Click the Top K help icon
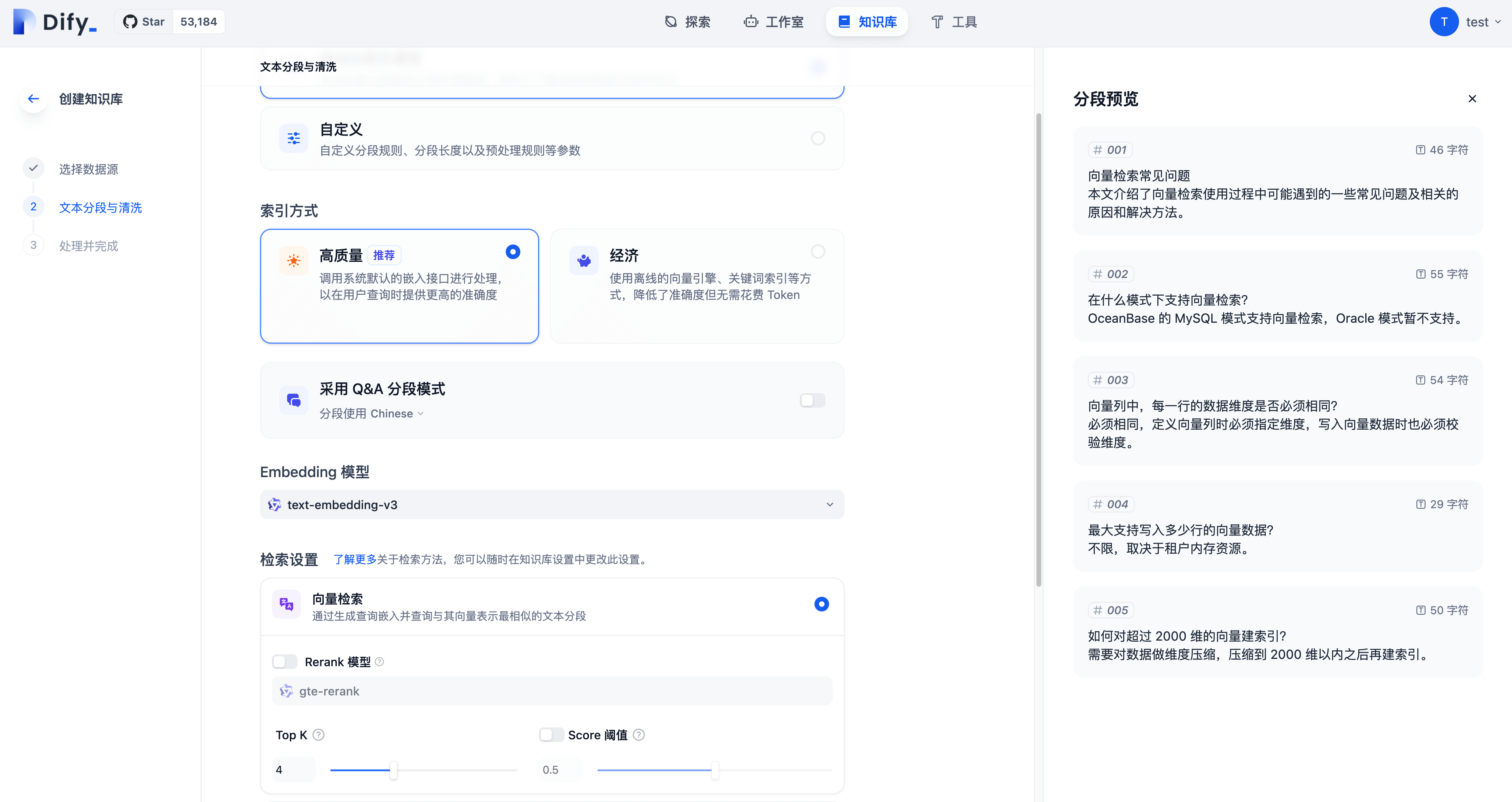The width and height of the screenshot is (1512, 802). click(318, 735)
